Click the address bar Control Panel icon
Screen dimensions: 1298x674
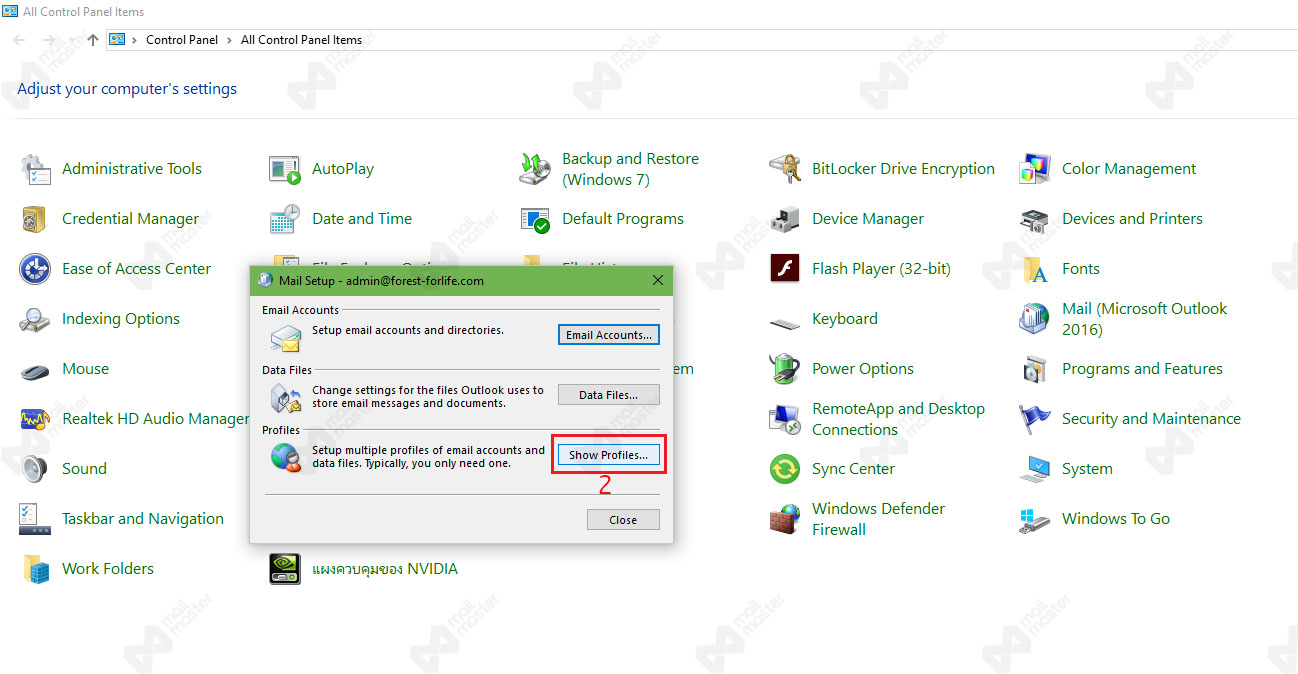click(x=117, y=40)
